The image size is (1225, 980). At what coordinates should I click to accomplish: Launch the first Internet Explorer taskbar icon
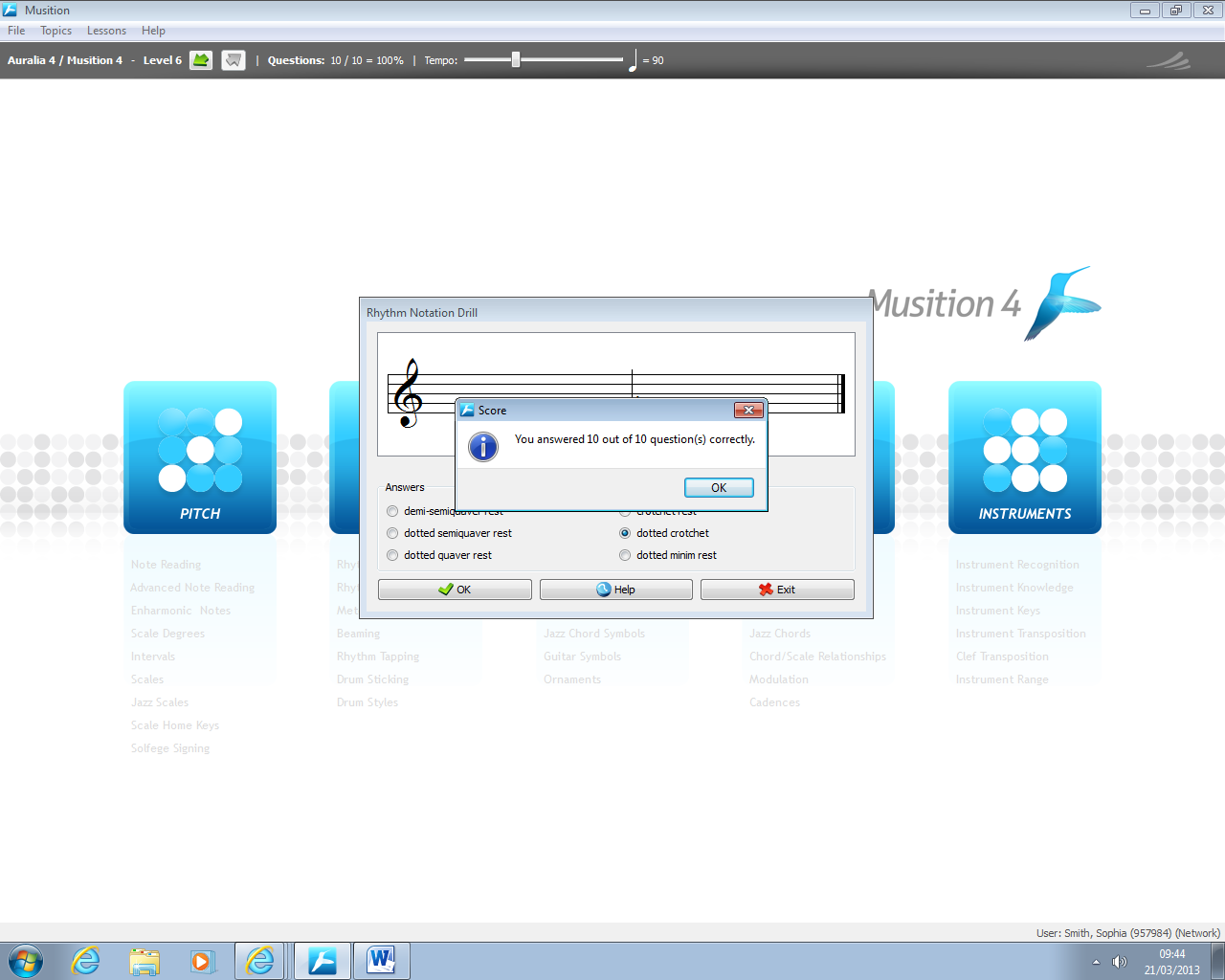86,961
